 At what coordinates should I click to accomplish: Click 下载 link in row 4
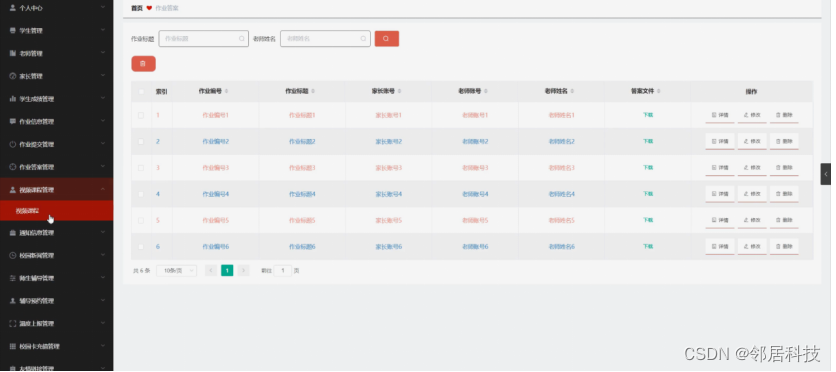(x=648, y=194)
